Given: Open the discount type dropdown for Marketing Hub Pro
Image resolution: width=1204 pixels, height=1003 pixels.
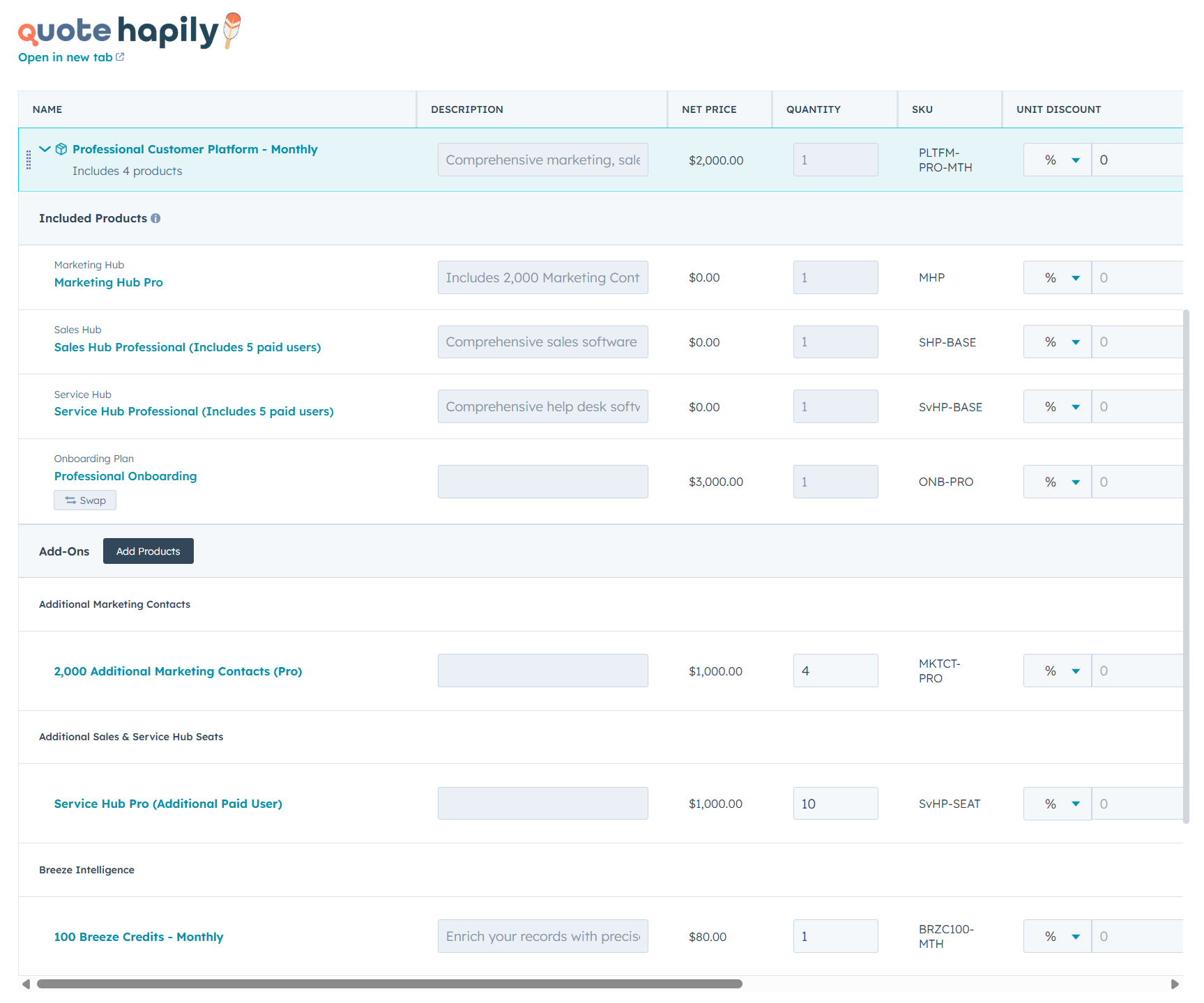Looking at the screenshot, I should [x=1058, y=277].
